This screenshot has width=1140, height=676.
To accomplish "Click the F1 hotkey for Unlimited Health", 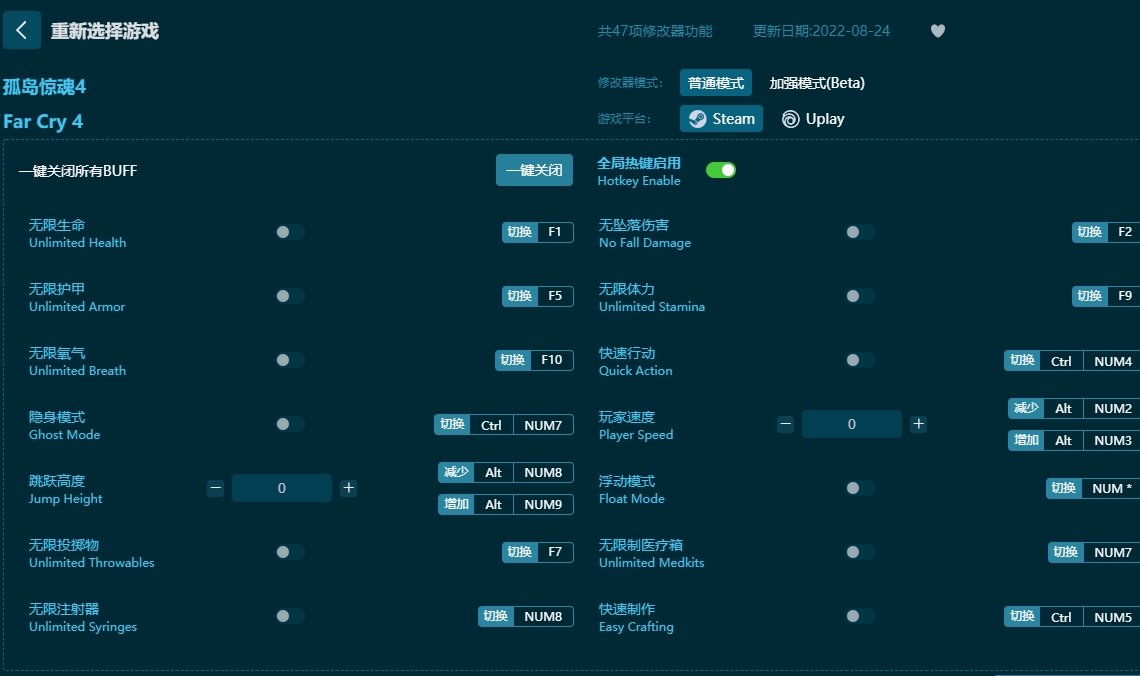I will 537,232.
